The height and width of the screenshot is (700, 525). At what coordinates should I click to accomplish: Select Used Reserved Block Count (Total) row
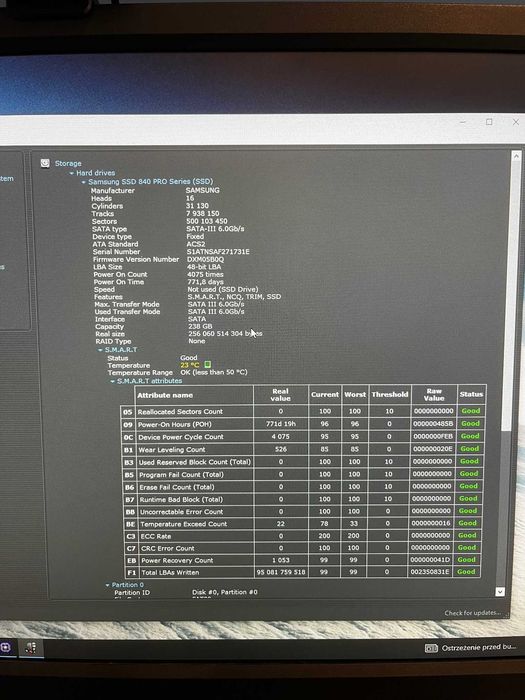point(302,462)
